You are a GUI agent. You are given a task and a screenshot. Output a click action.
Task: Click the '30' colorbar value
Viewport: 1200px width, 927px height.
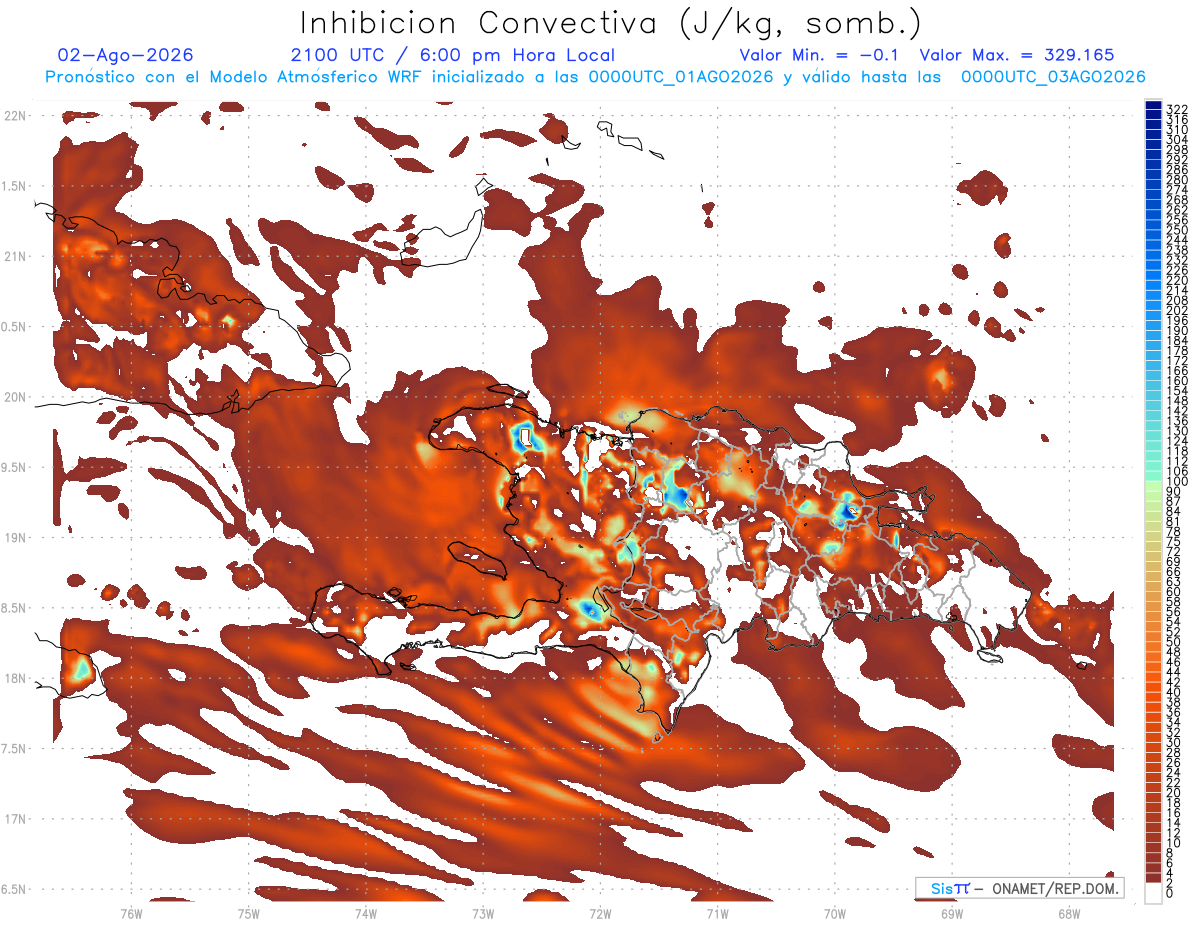tap(1174, 742)
